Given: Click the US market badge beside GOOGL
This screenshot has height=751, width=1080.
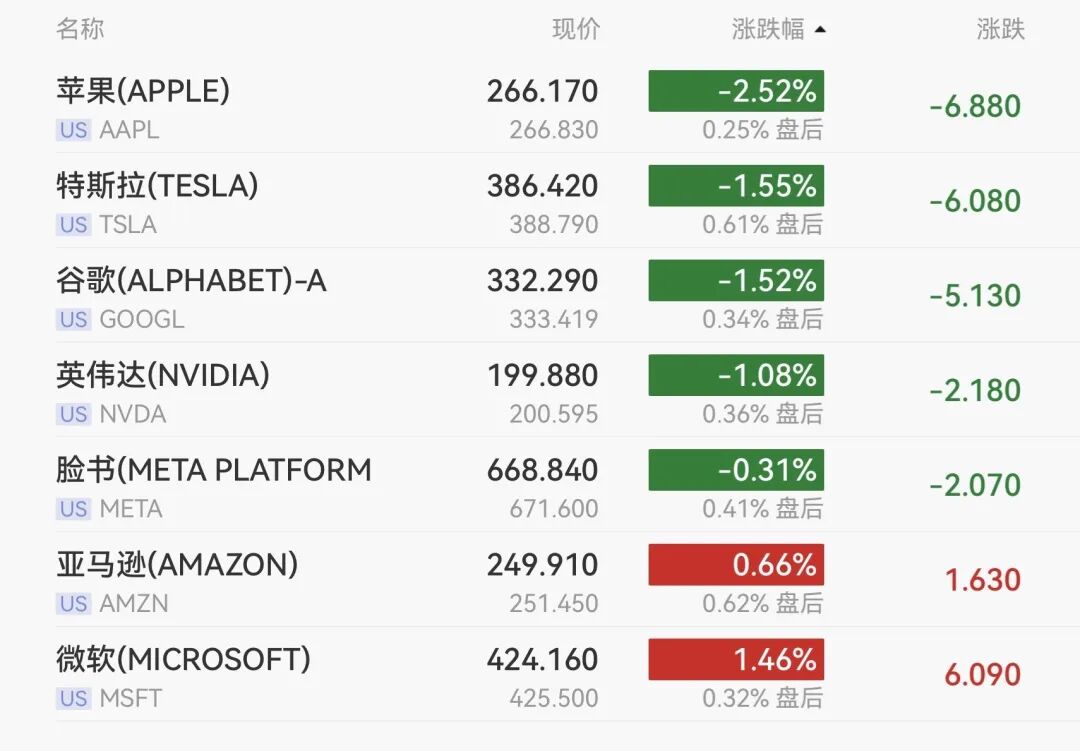Looking at the screenshot, I should click(x=73, y=320).
